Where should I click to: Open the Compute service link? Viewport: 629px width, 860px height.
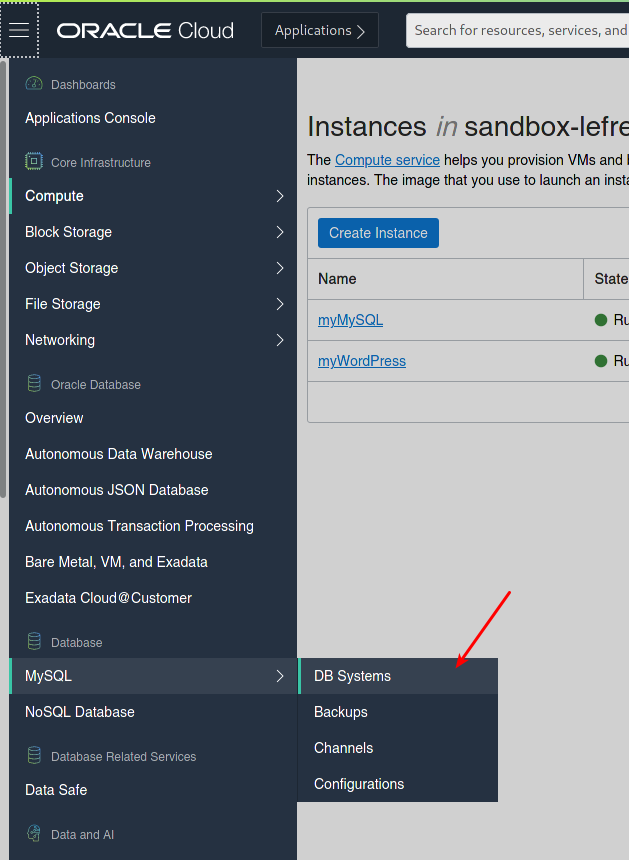tap(387, 160)
